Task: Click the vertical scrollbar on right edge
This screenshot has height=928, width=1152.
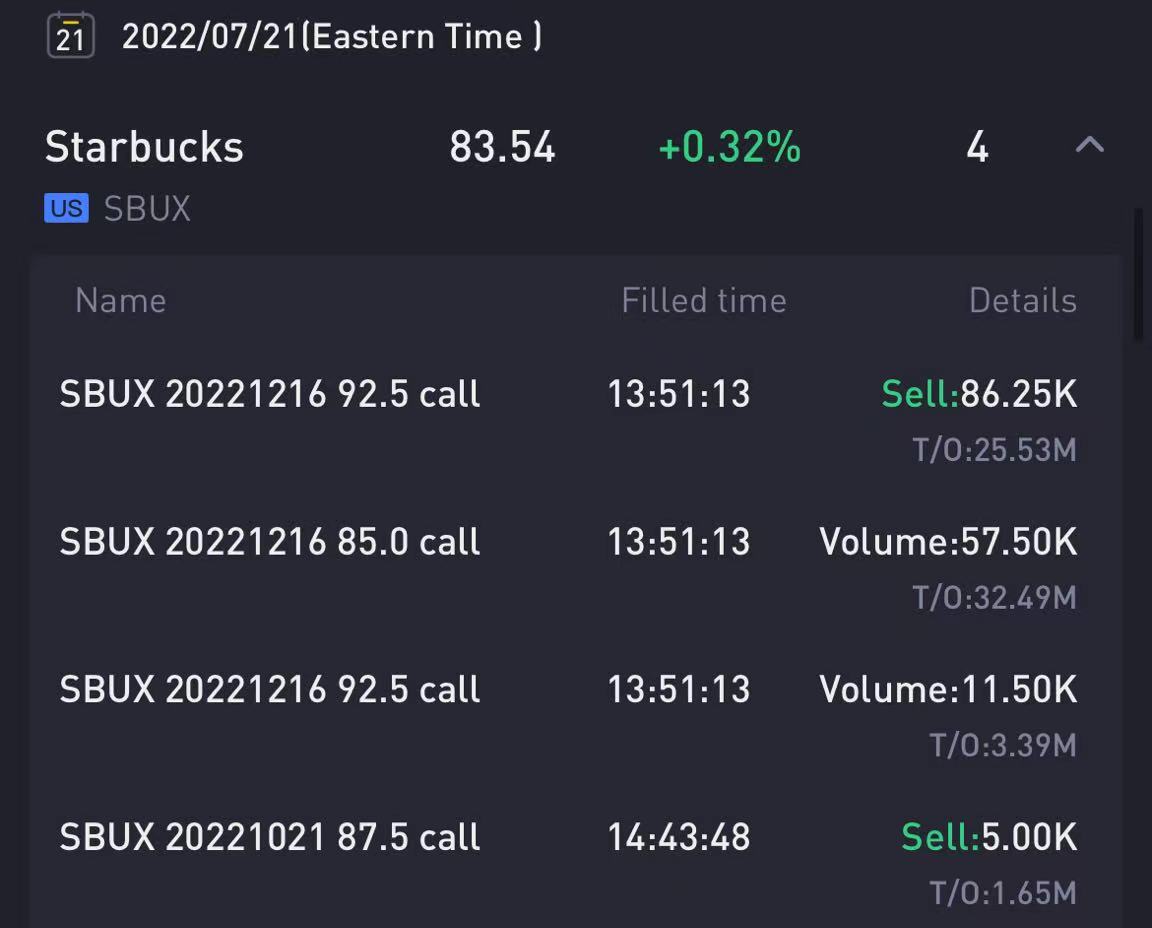Action: click(1138, 273)
